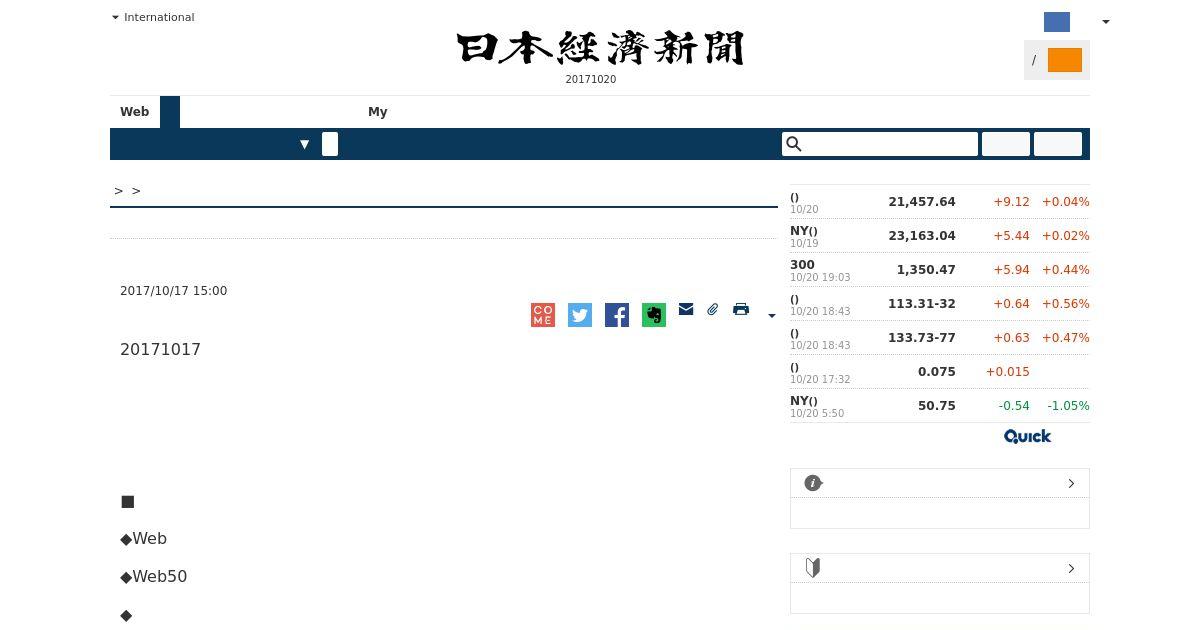The width and height of the screenshot is (1200, 630).
Task: Select the yield value 0.075
Action: tap(937, 371)
